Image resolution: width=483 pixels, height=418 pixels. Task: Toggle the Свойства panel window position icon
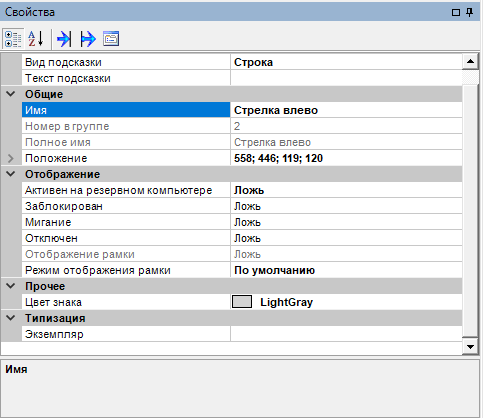coord(456,12)
